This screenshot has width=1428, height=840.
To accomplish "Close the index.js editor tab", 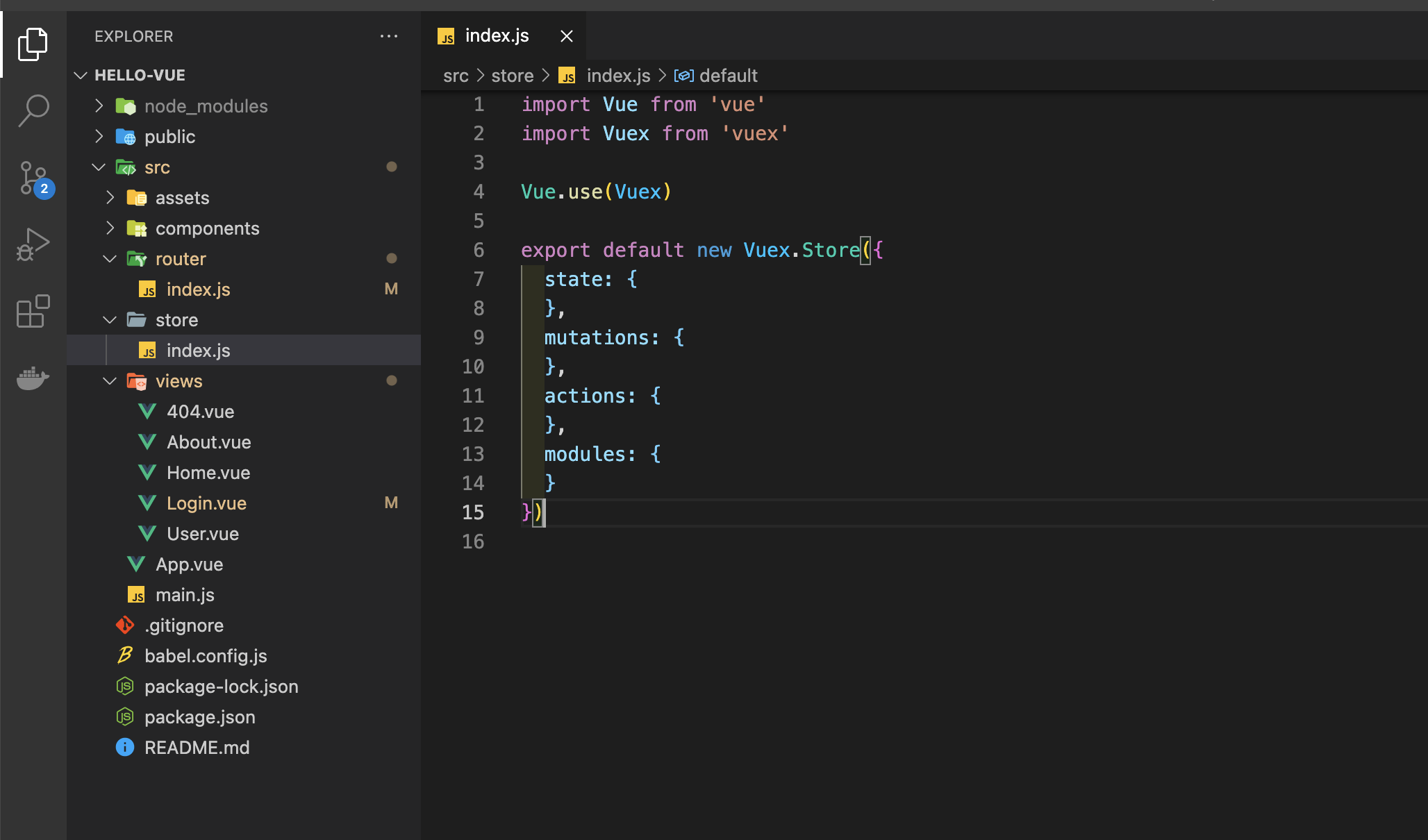I will (x=567, y=36).
